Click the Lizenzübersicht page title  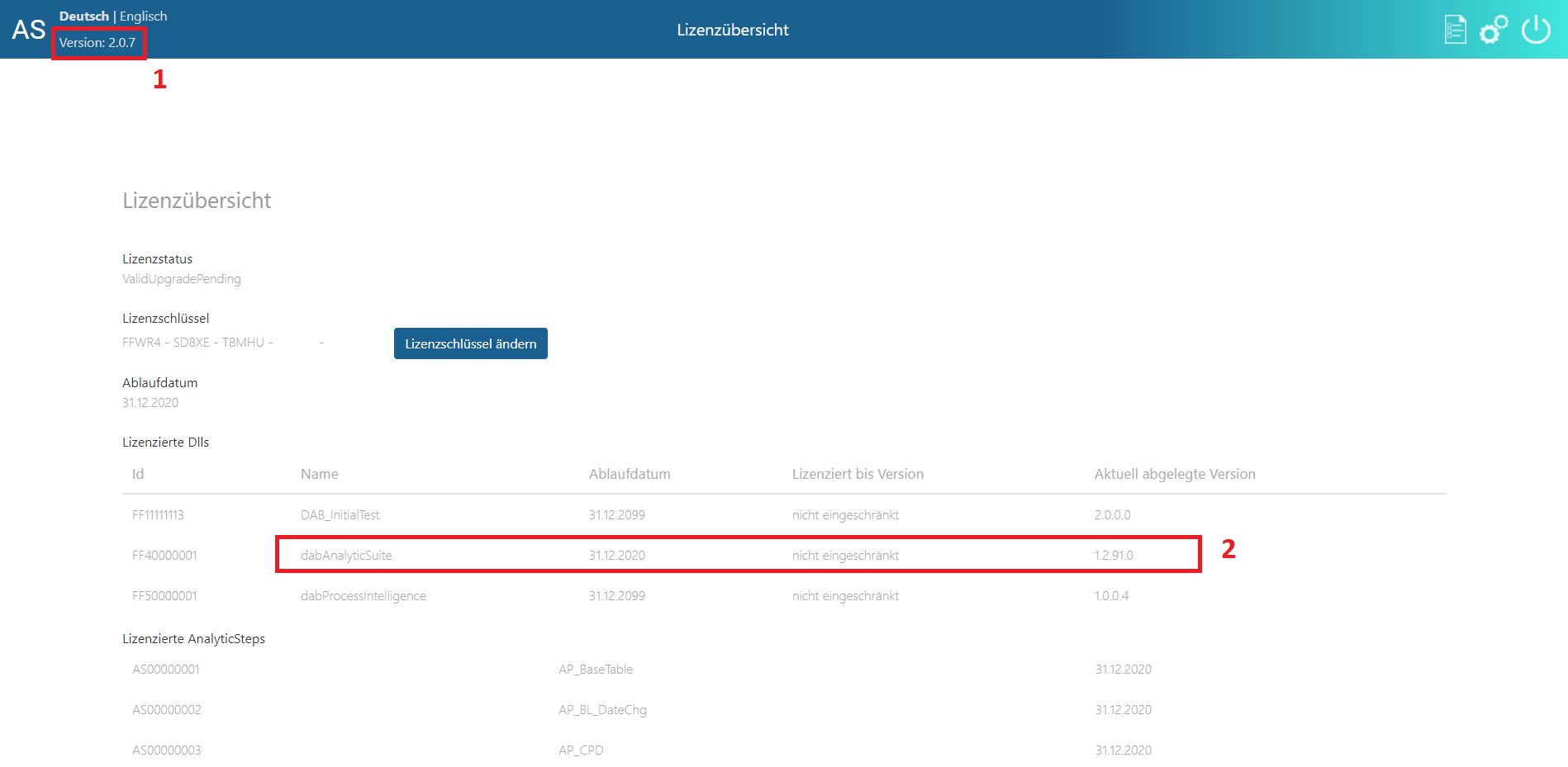[197, 200]
